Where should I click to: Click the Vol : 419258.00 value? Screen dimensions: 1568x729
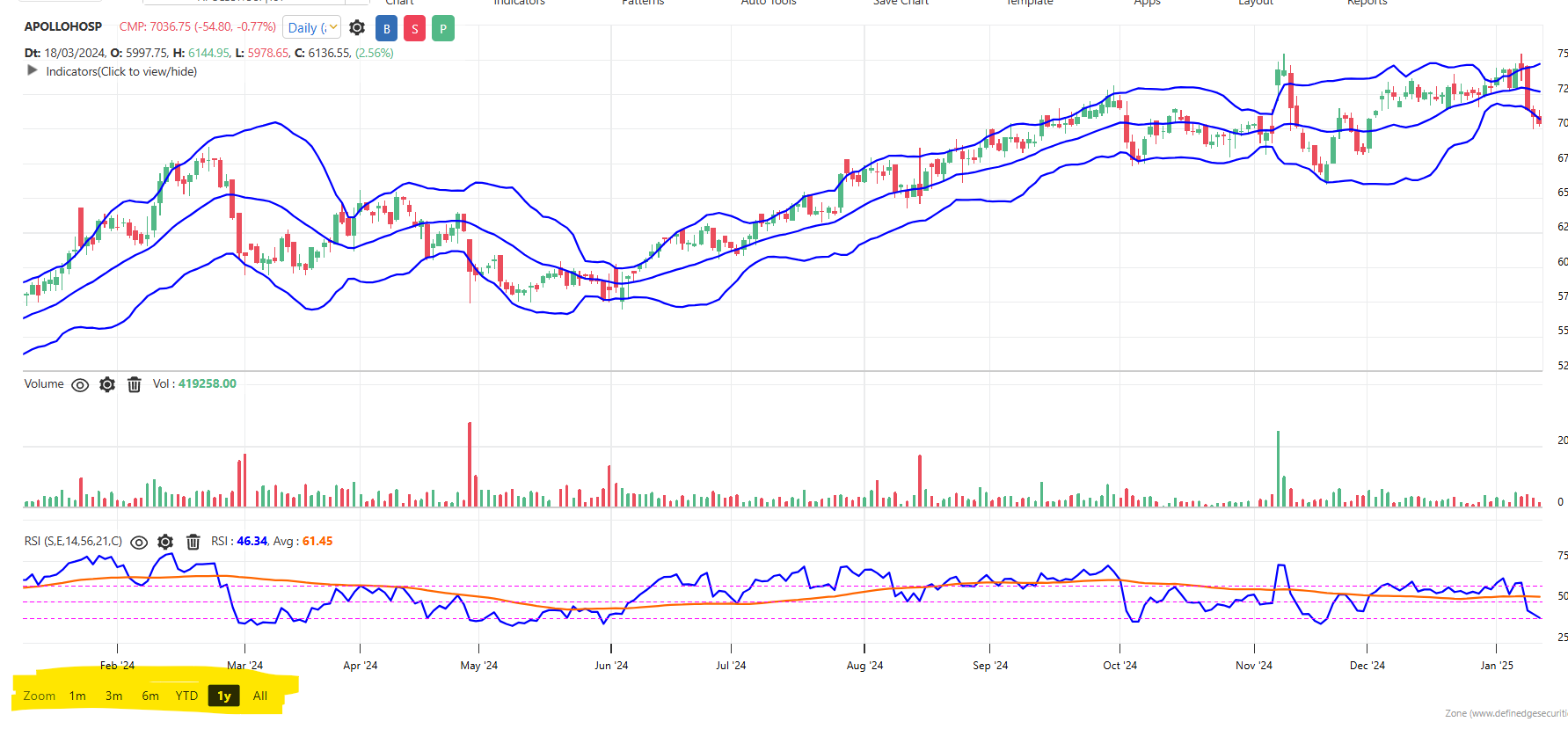tap(194, 383)
